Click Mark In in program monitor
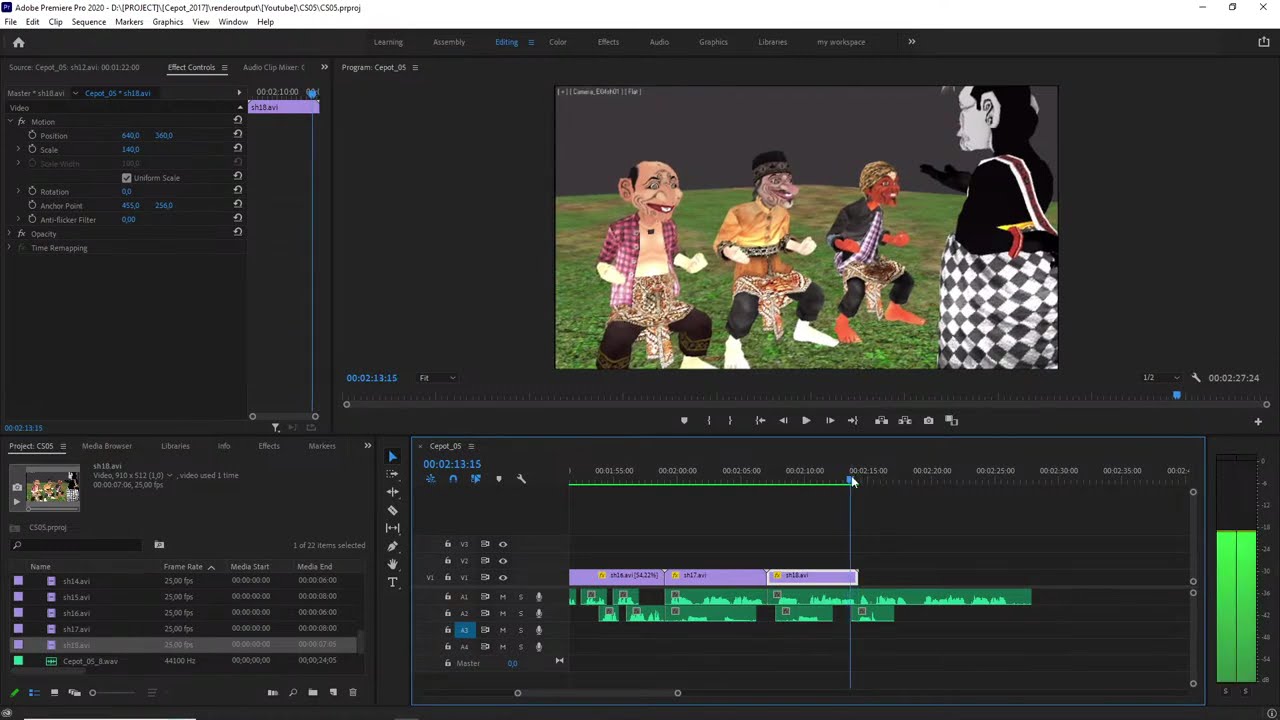1280x720 pixels. (709, 421)
